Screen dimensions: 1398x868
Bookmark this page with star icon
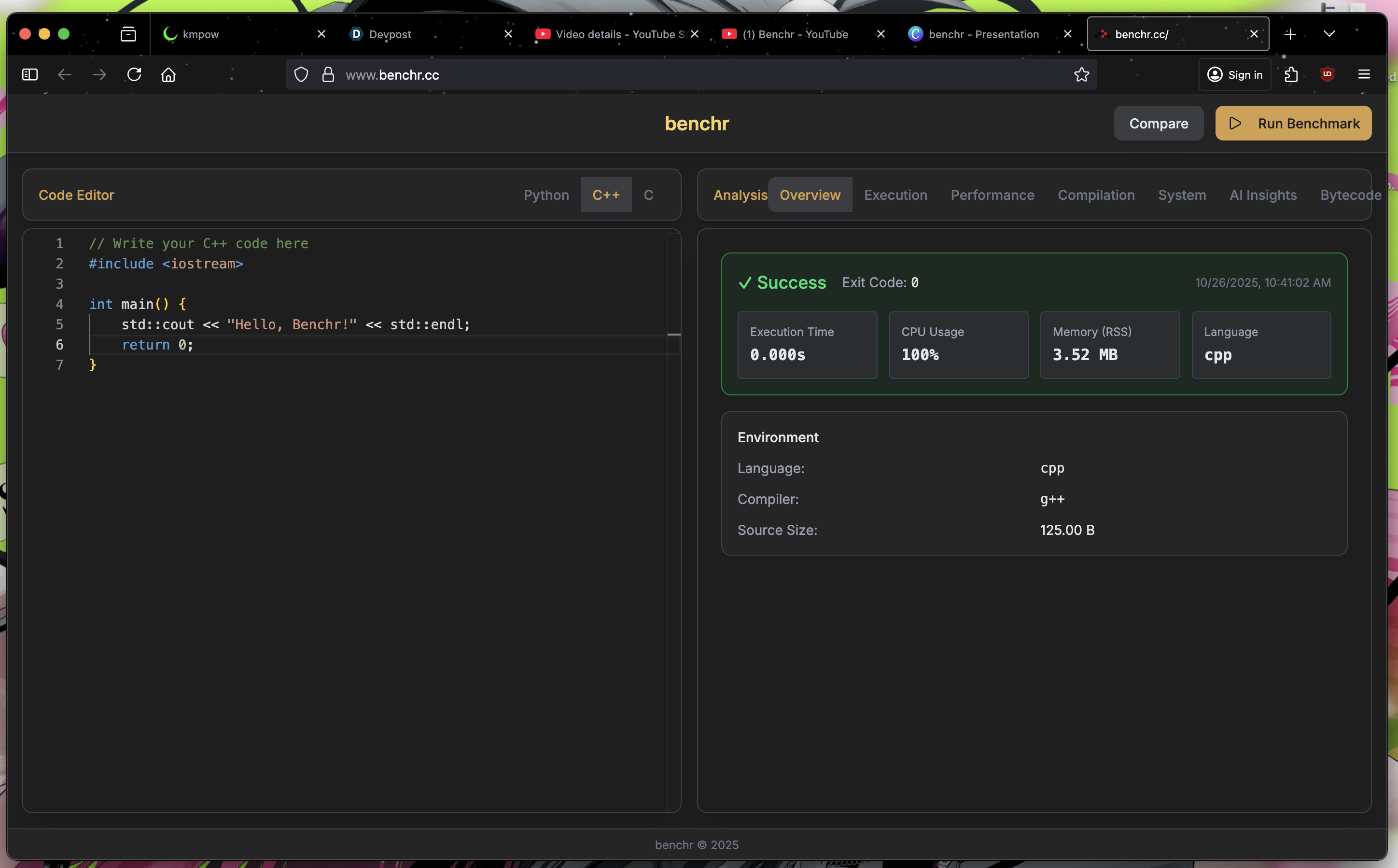point(1081,75)
